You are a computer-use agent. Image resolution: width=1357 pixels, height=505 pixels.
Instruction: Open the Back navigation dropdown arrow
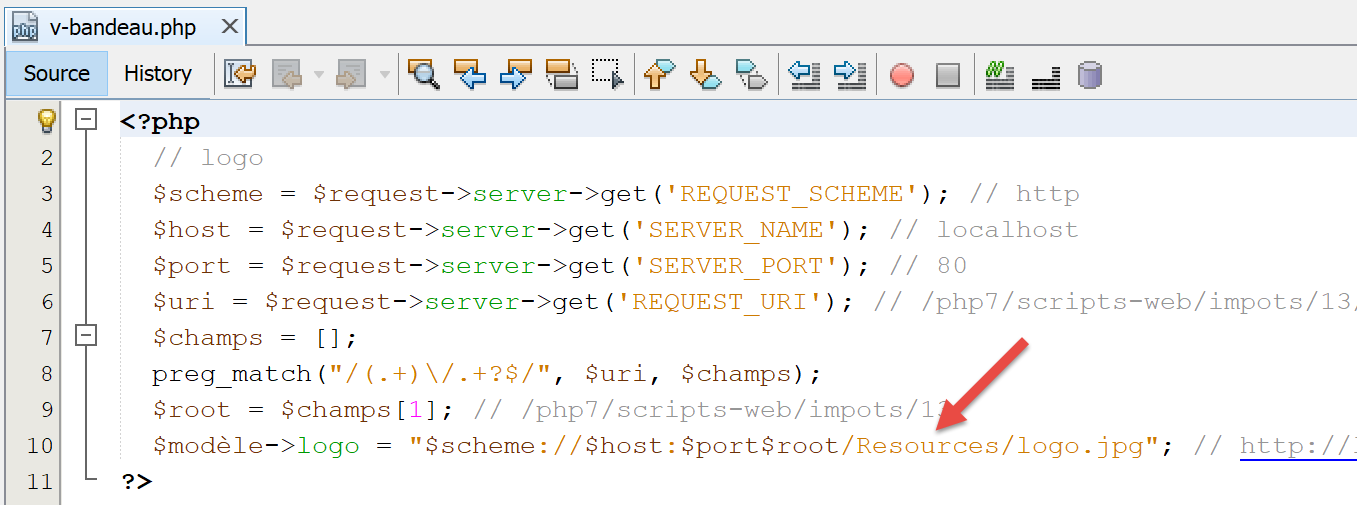click(x=319, y=75)
